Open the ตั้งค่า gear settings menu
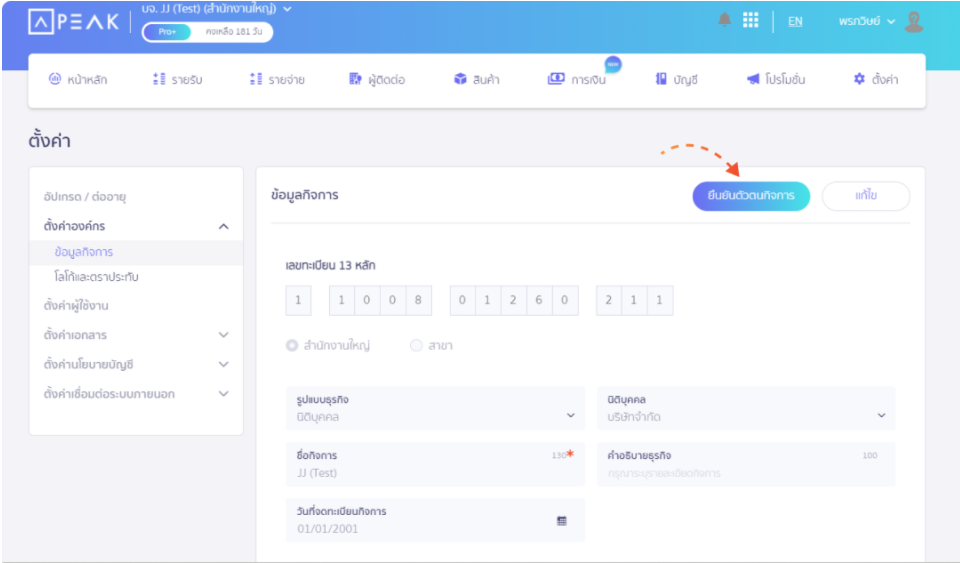The image size is (960, 563). pos(875,80)
